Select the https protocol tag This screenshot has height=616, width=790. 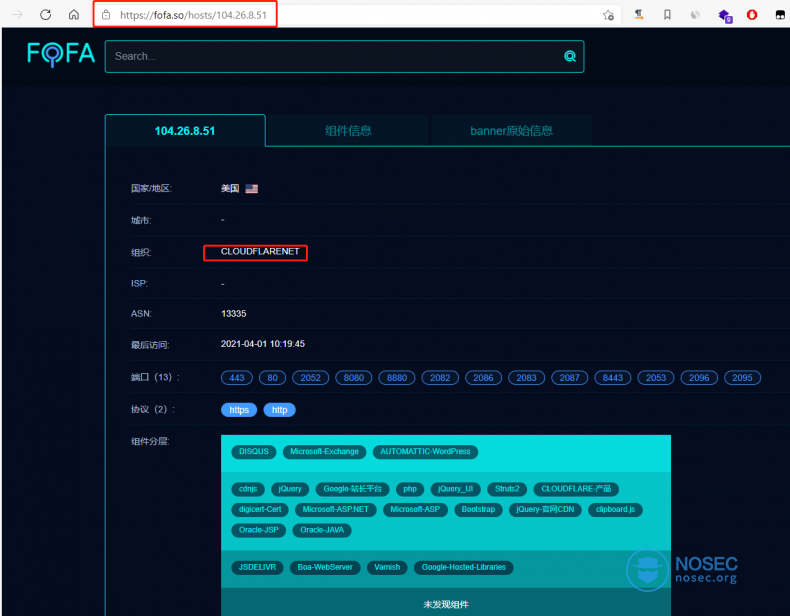coord(239,410)
